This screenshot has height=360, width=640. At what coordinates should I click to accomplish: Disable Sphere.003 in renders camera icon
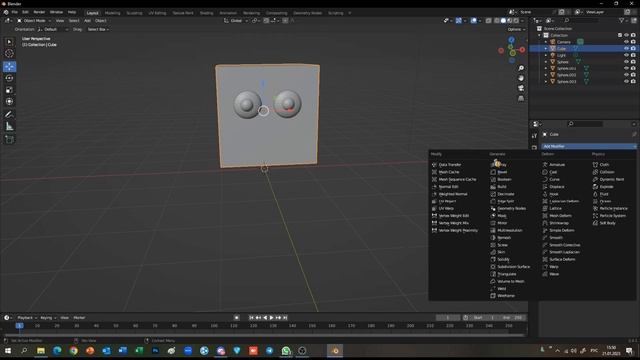coord(633,81)
